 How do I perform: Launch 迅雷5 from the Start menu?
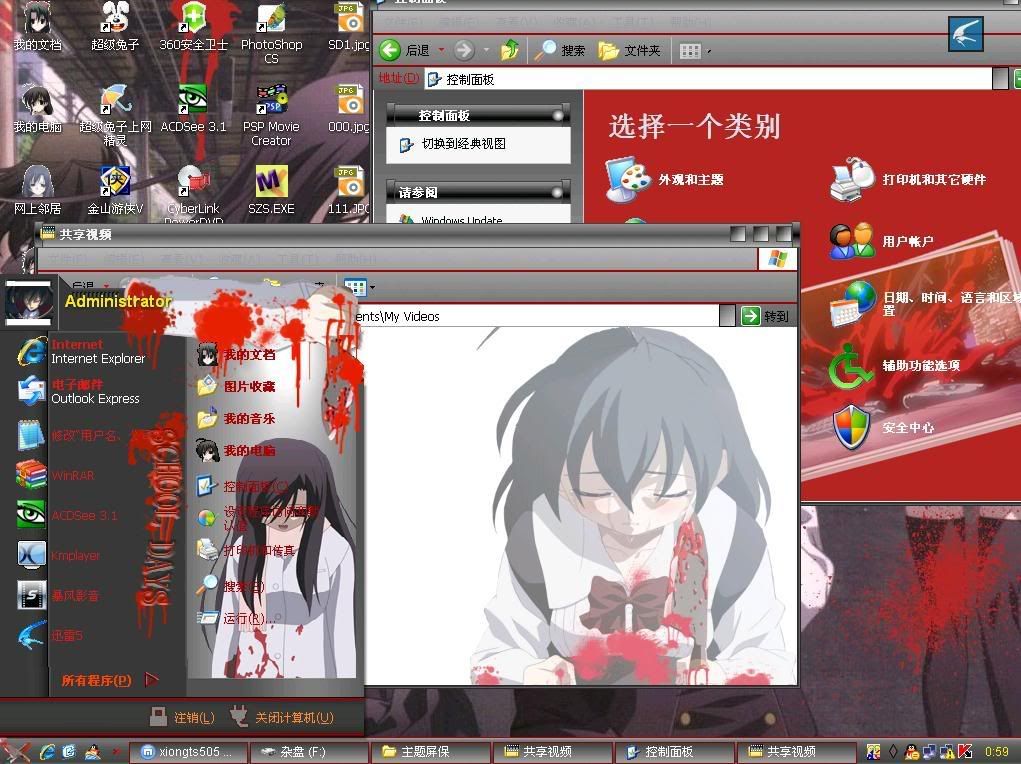coord(49,635)
